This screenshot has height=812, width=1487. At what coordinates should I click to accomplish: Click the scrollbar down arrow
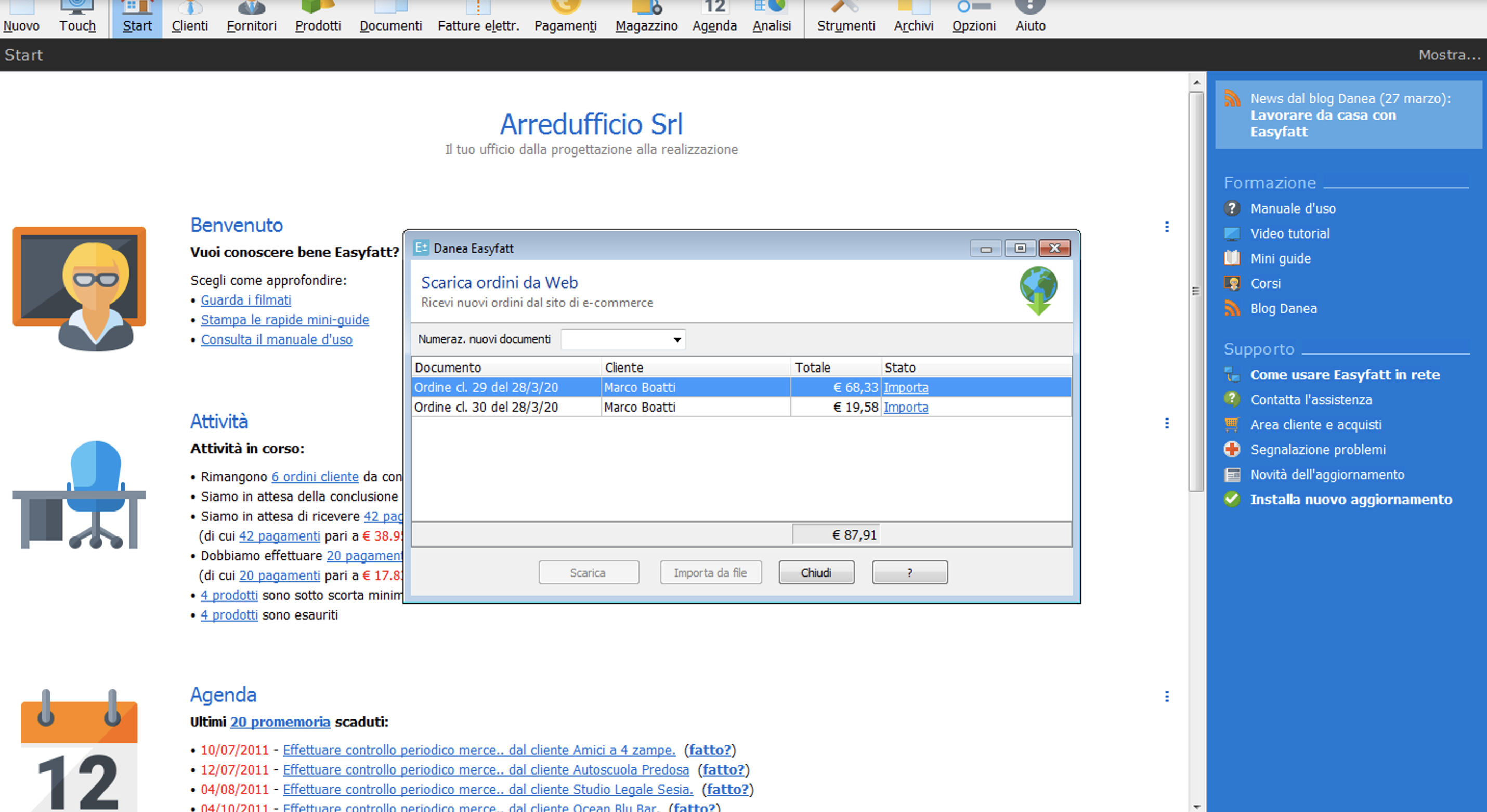pyautogui.click(x=1196, y=806)
